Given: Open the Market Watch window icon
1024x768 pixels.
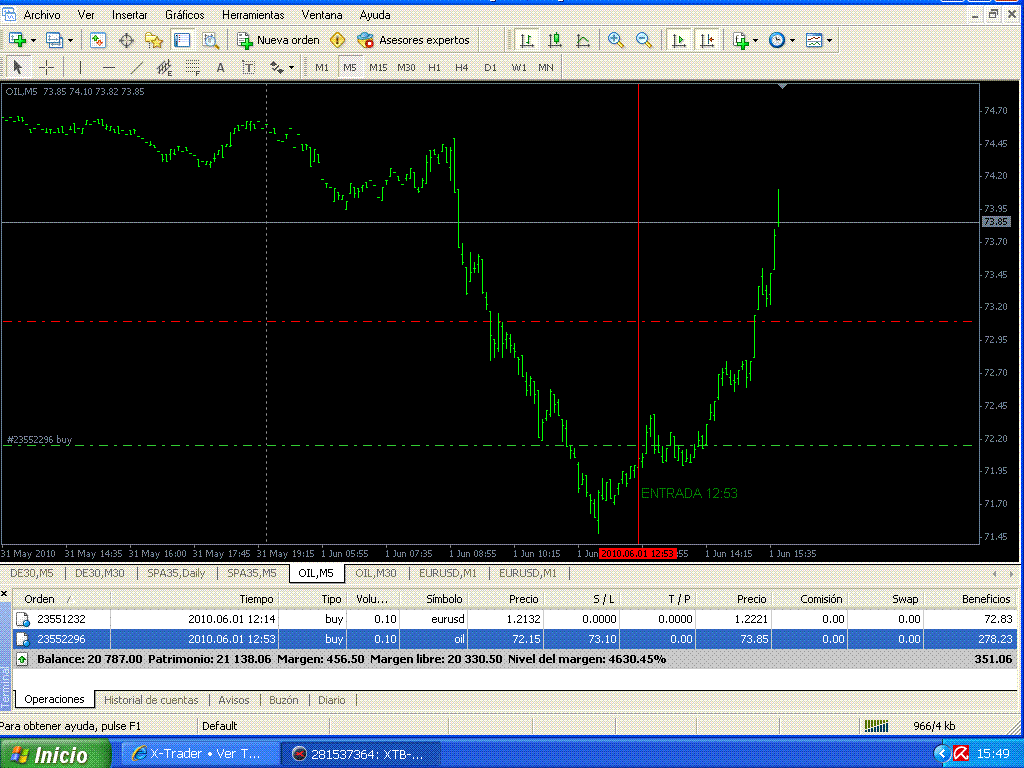Looking at the screenshot, I should [x=98, y=40].
